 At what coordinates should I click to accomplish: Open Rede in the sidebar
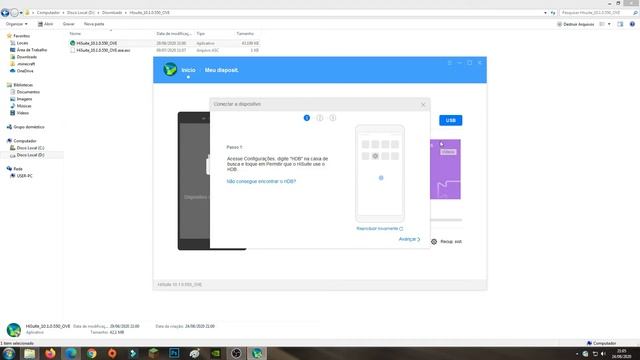pos(18,169)
